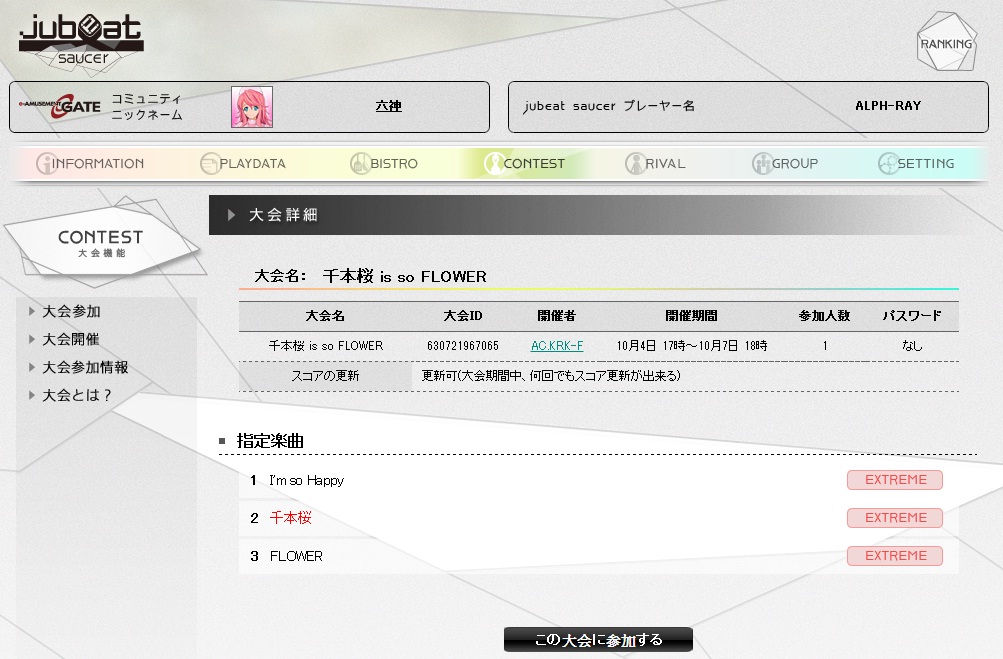The width and height of the screenshot is (1003, 659).
Task: Open the INFORMATION tab label
Action: (x=98, y=164)
